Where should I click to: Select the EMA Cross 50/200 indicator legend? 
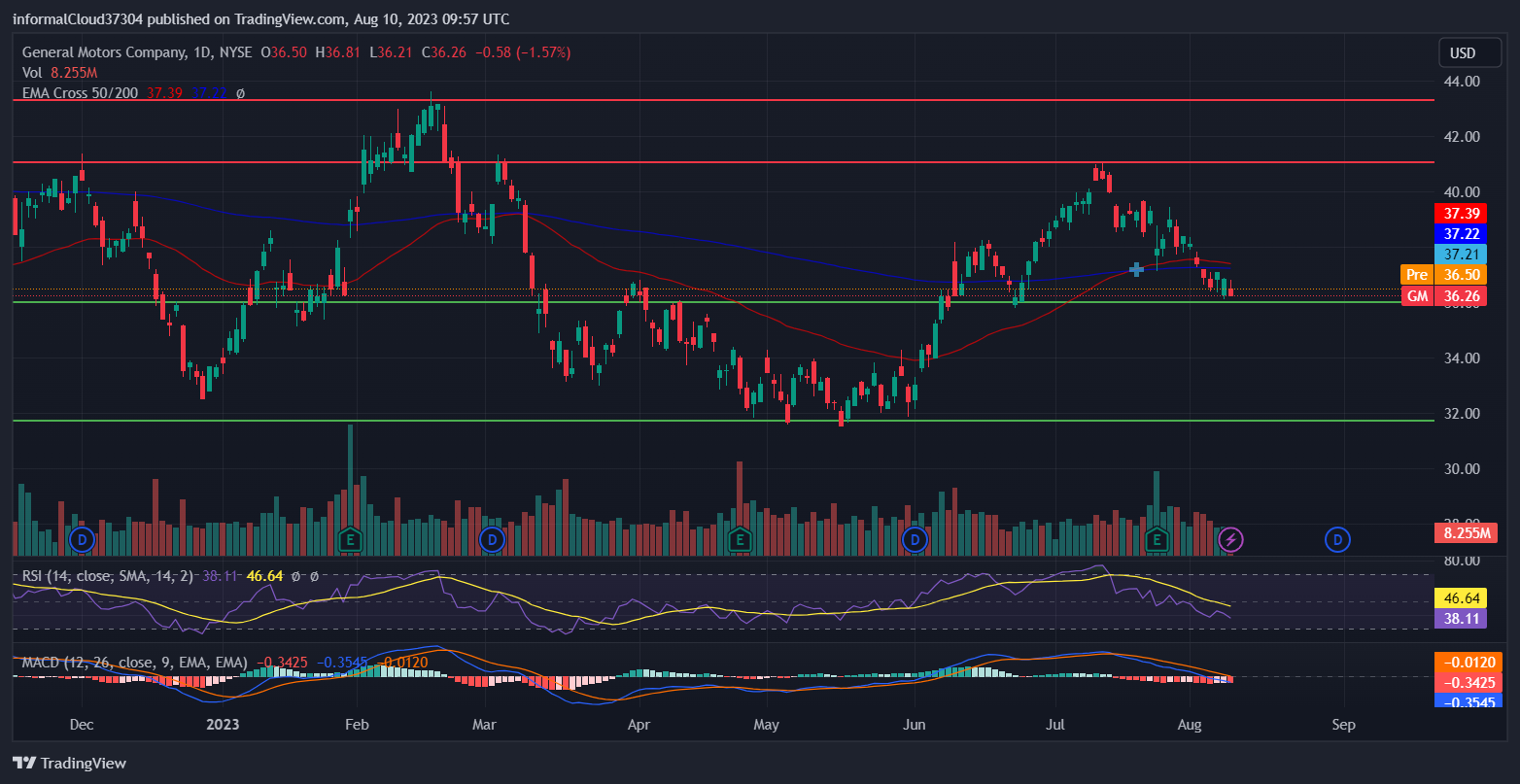pyautogui.click(x=81, y=93)
